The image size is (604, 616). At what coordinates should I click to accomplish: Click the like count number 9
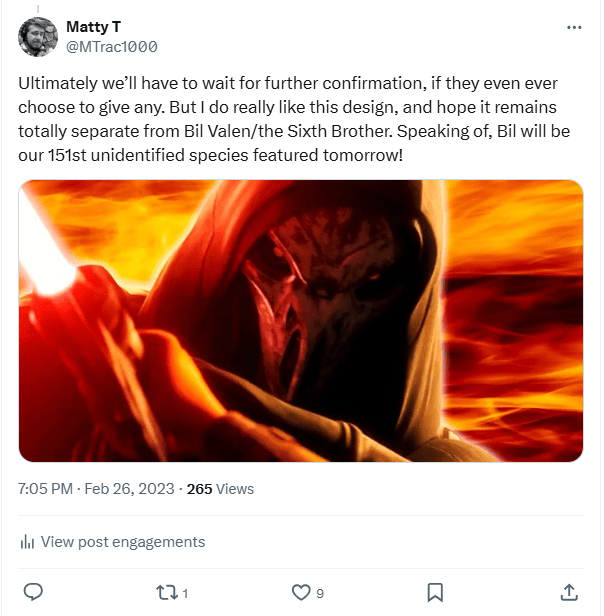(x=320, y=593)
